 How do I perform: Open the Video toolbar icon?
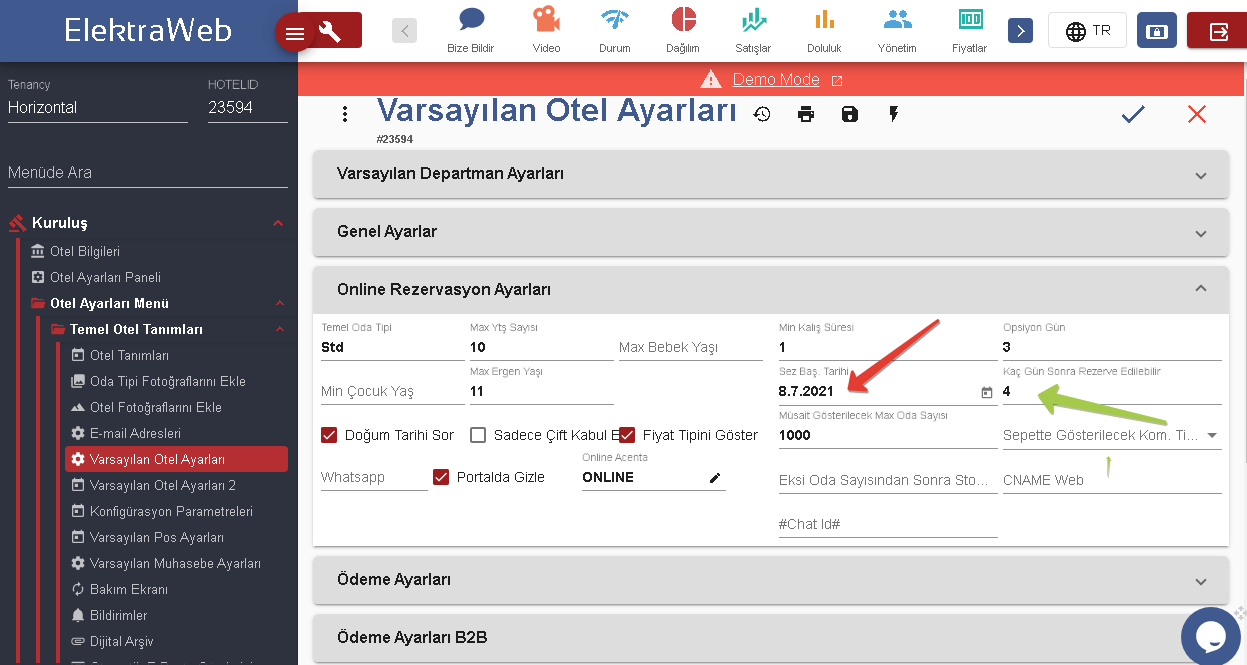(x=546, y=29)
